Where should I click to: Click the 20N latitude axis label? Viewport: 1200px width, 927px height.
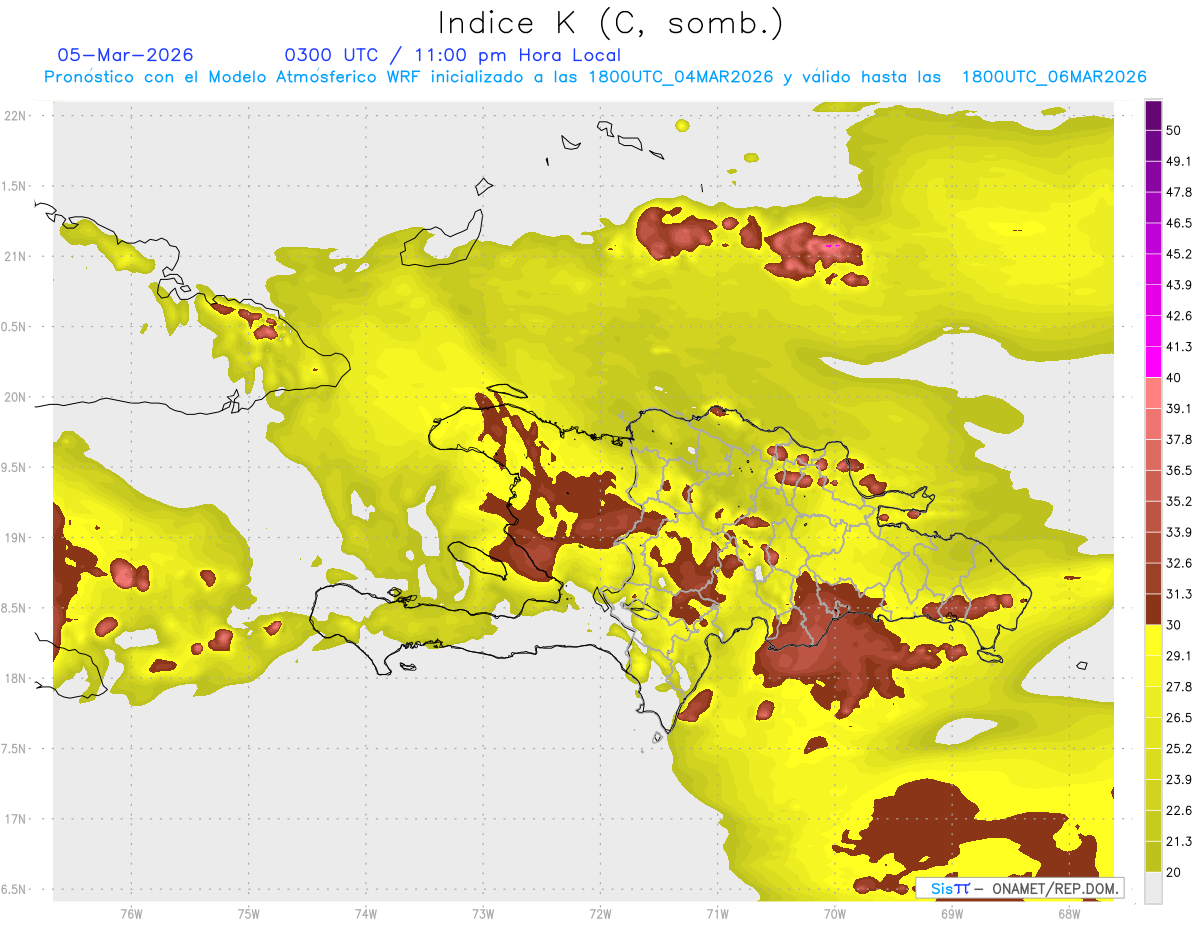(17, 397)
